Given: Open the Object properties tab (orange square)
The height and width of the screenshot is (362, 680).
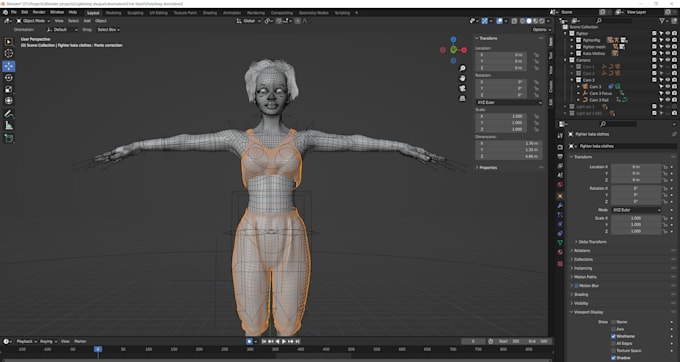Looking at the screenshot, I should tap(560, 196).
